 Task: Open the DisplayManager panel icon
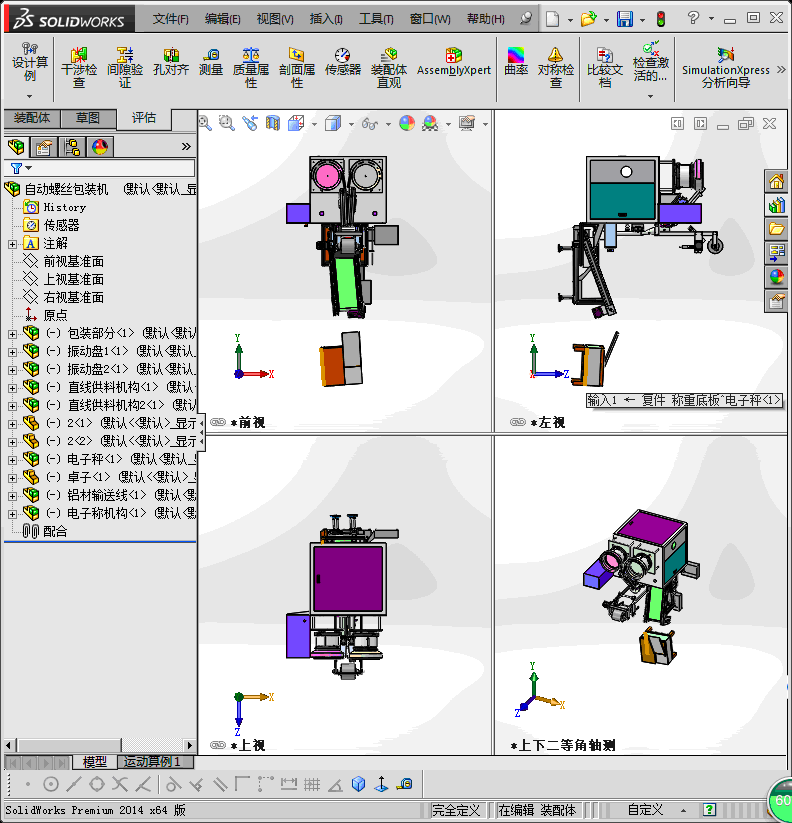coord(100,146)
